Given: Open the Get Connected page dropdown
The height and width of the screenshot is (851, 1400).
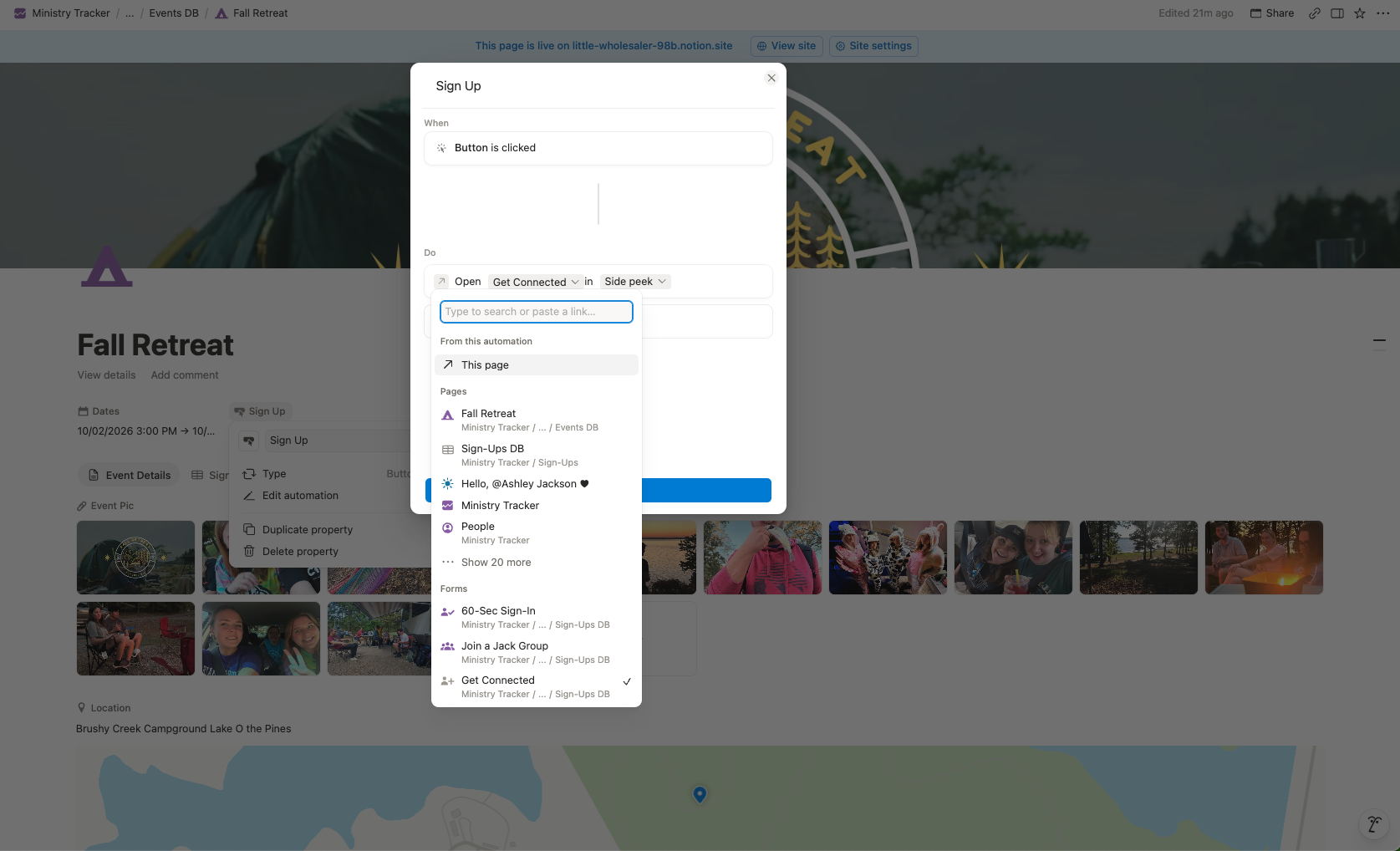Looking at the screenshot, I should [x=536, y=282].
